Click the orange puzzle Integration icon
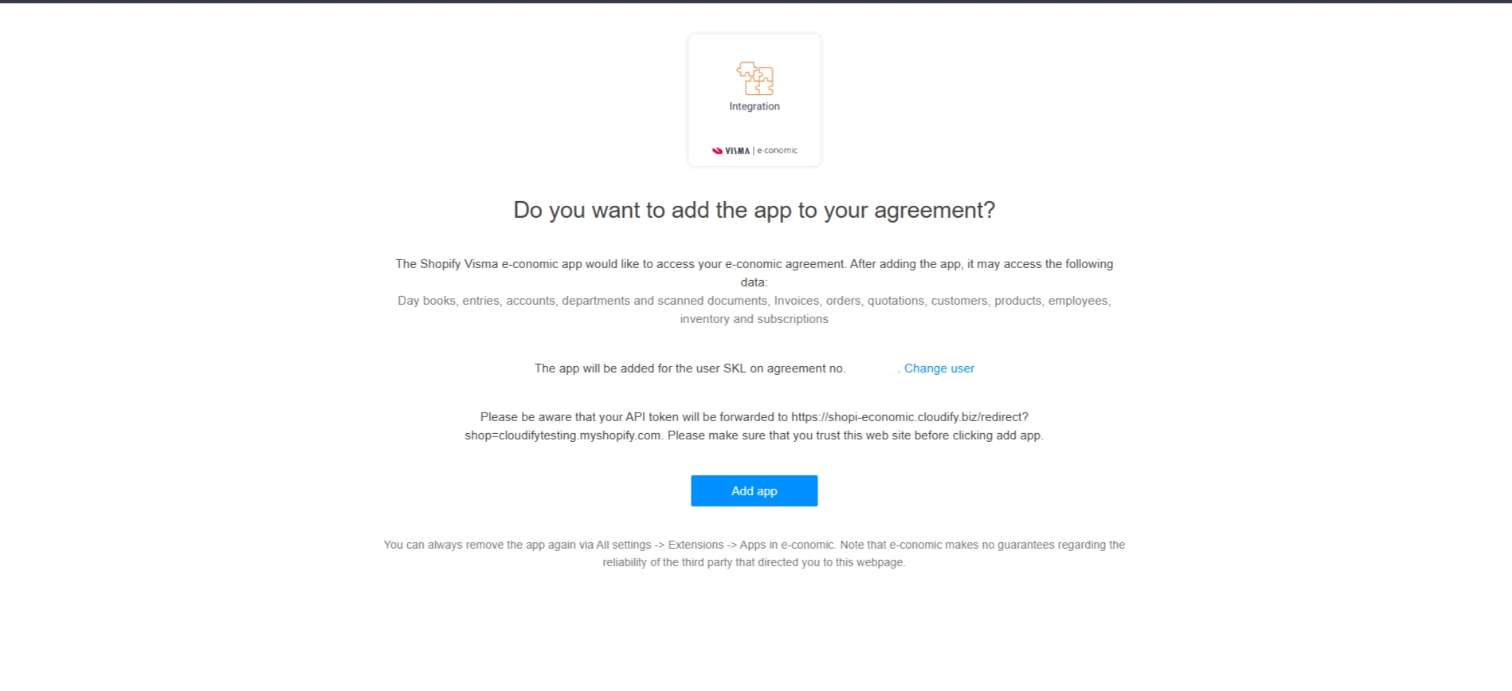 [755, 78]
